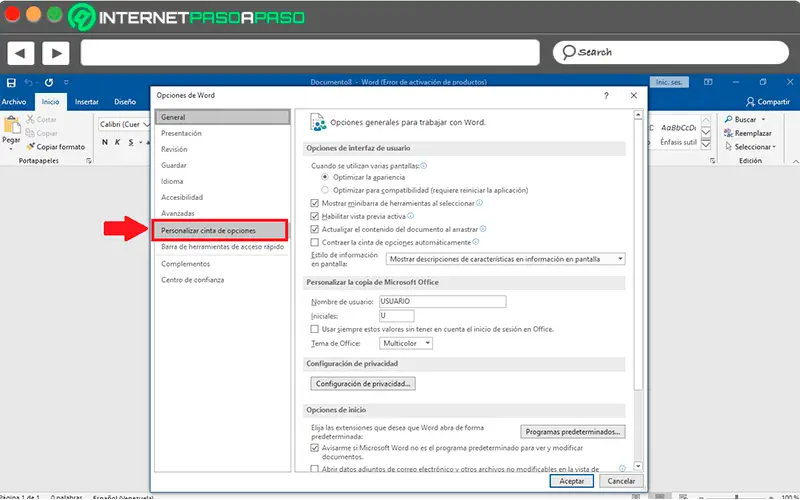Toggle Actualizar el contenido al arrastrar checkbox
Viewport: 800px width, 500px height.
click(315, 230)
